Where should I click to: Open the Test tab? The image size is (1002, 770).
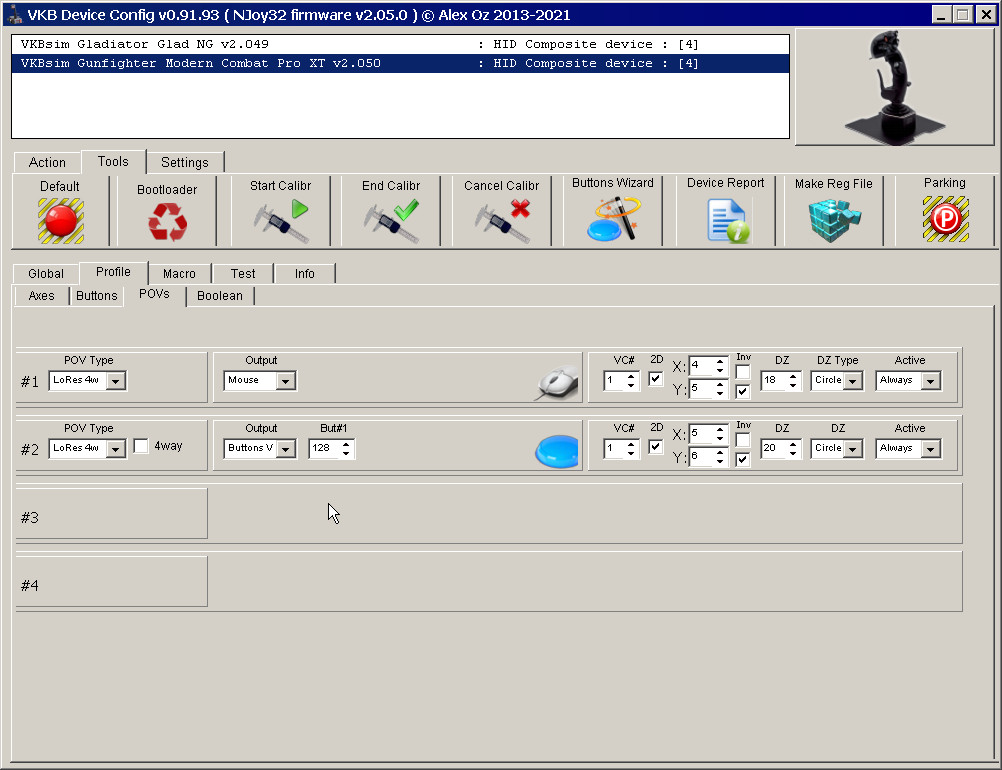tap(243, 273)
